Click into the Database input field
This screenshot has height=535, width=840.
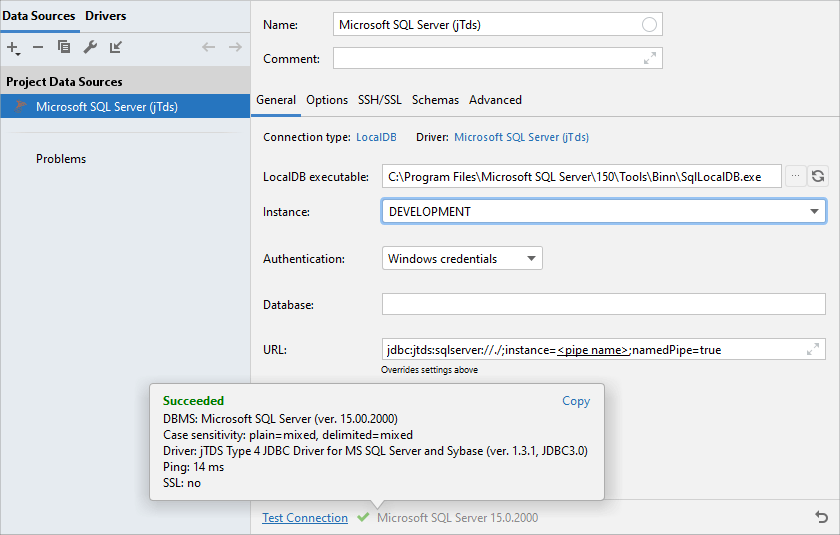[x=603, y=304]
